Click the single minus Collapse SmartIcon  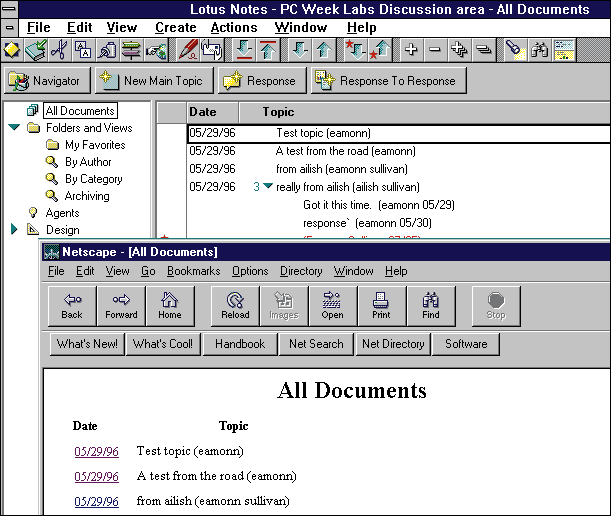(x=435, y=50)
